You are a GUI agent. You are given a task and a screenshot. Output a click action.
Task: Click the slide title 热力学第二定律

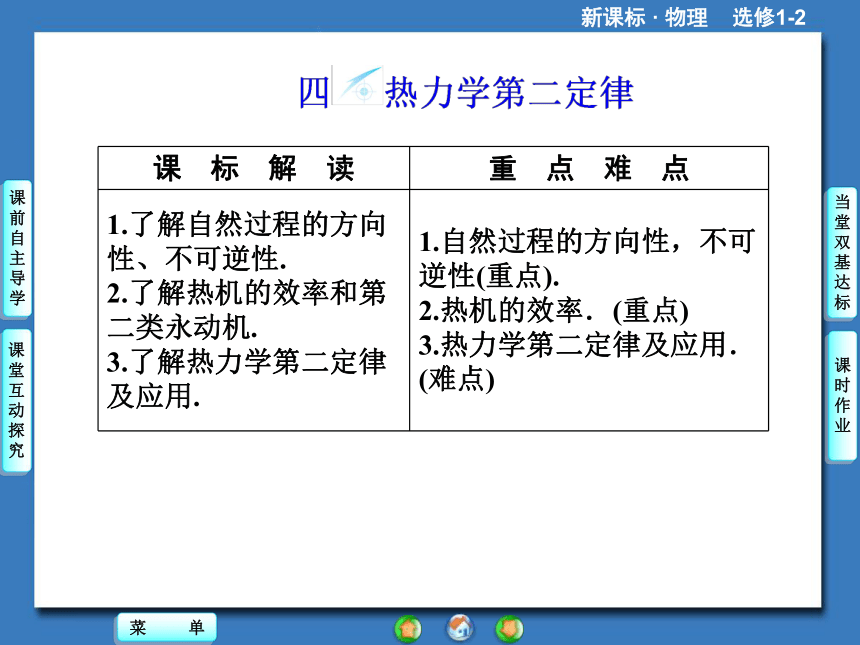pyautogui.click(x=509, y=92)
